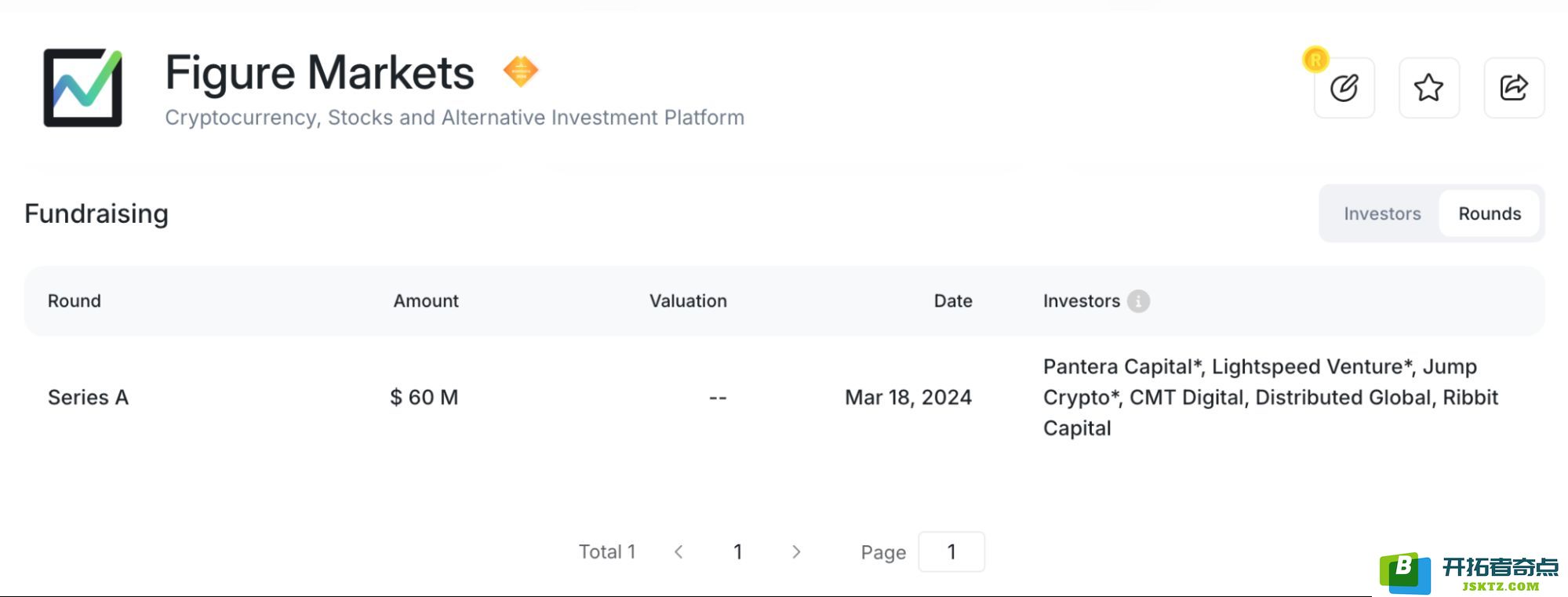This screenshot has height=597, width=1568.
Task: Select the Rounds tab
Action: 1489,213
